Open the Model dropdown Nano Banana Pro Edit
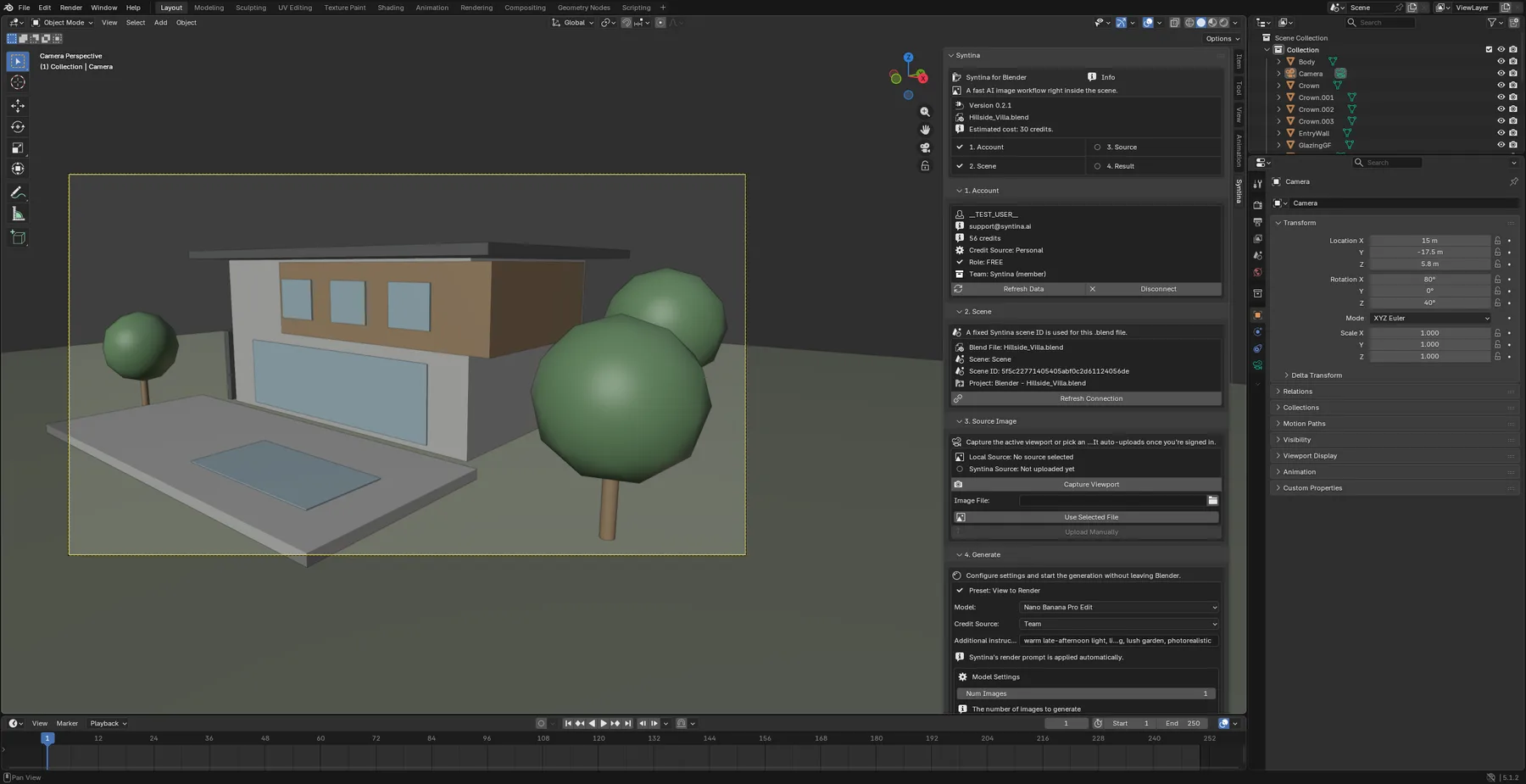Viewport: 1526px width, 784px height. coord(1119,607)
